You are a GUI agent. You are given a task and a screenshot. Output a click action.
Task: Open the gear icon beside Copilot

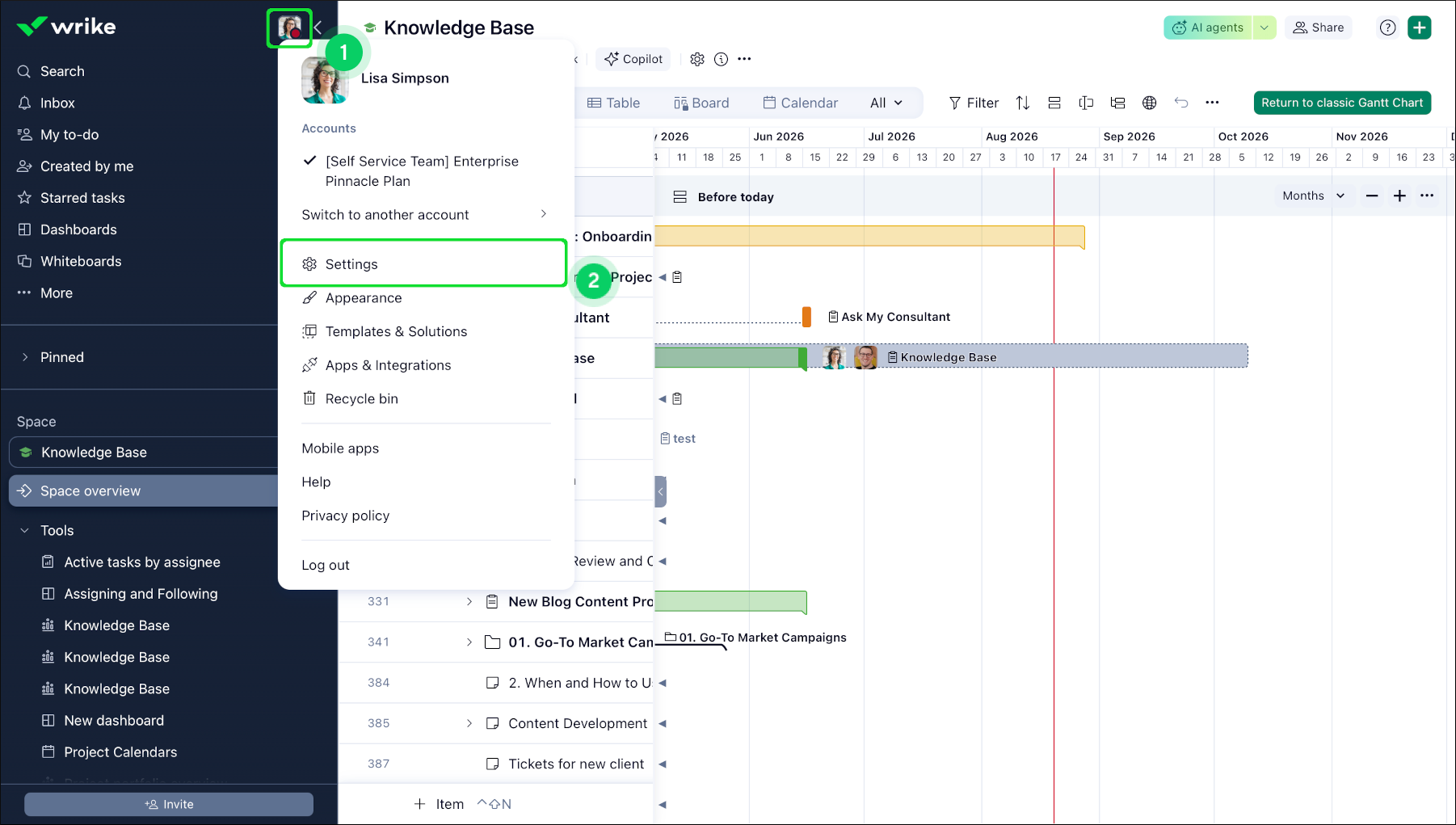click(x=697, y=59)
